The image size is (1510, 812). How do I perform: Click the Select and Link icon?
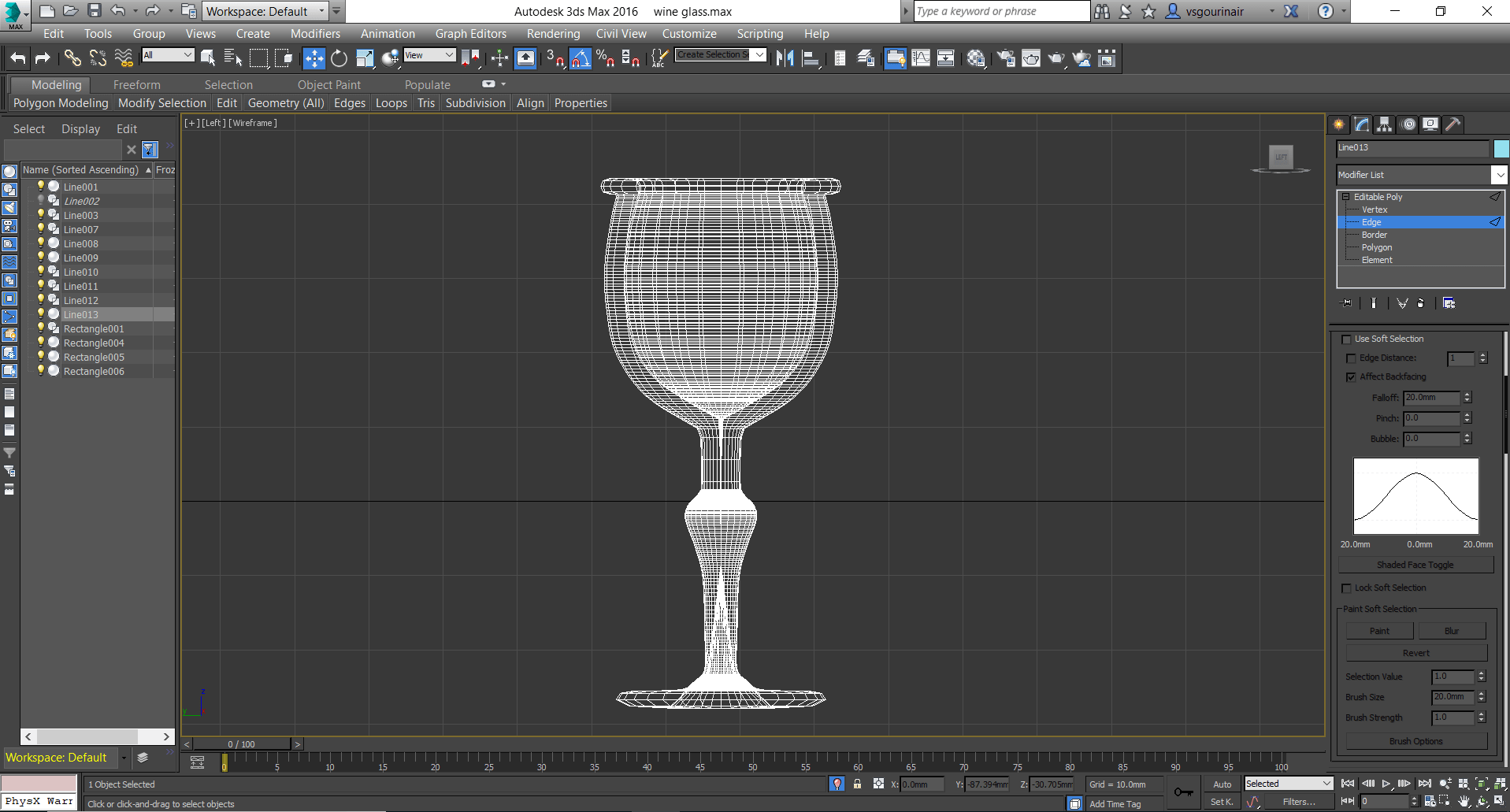[72, 58]
